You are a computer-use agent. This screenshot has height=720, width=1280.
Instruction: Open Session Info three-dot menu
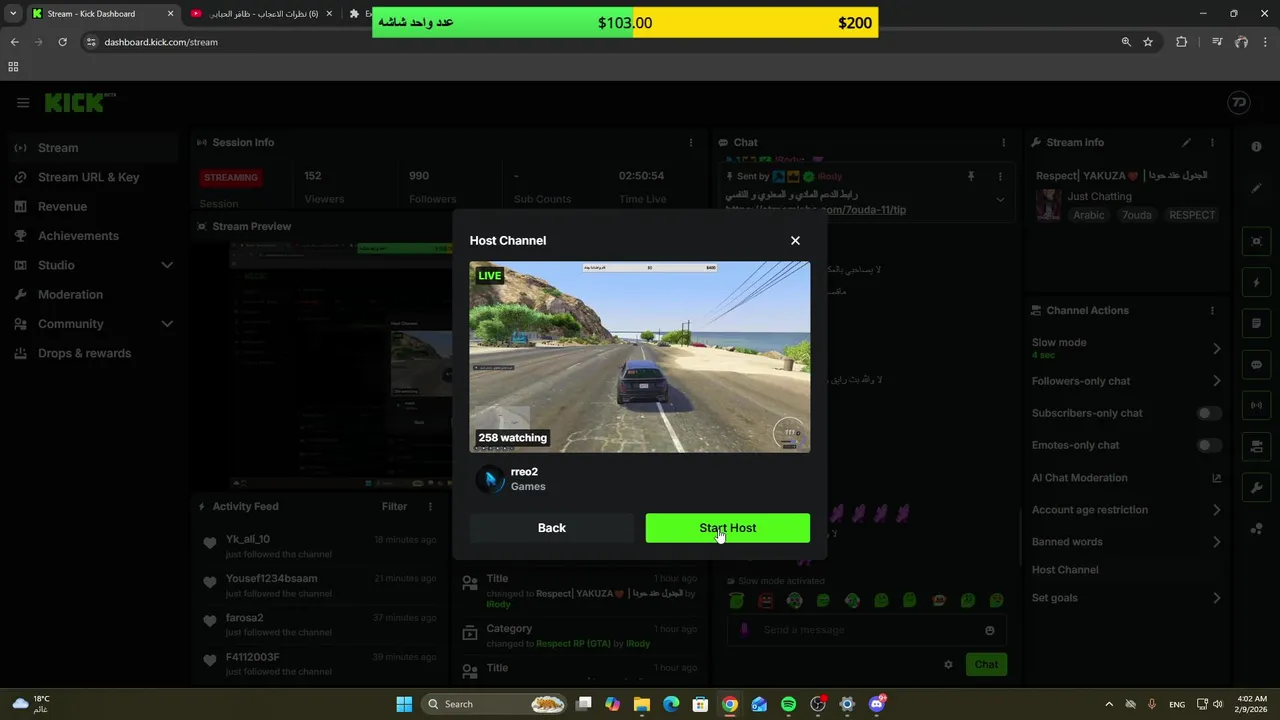(x=690, y=143)
